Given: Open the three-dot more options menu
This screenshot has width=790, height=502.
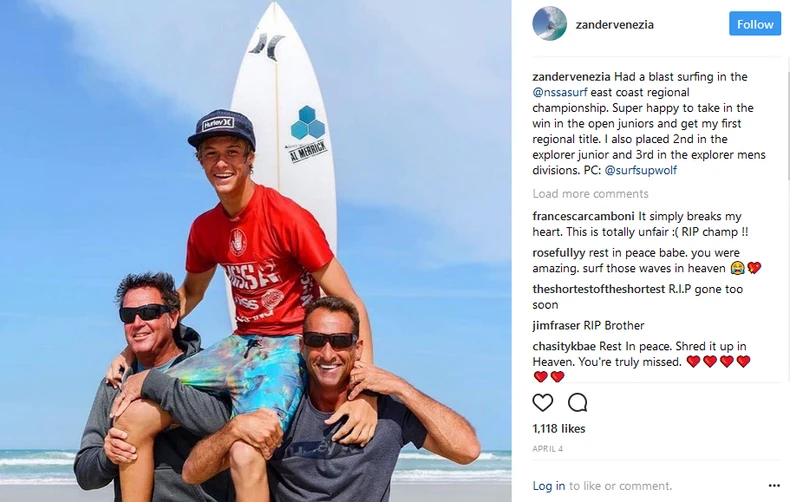Looking at the screenshot, I should click(x=774, y=485).
